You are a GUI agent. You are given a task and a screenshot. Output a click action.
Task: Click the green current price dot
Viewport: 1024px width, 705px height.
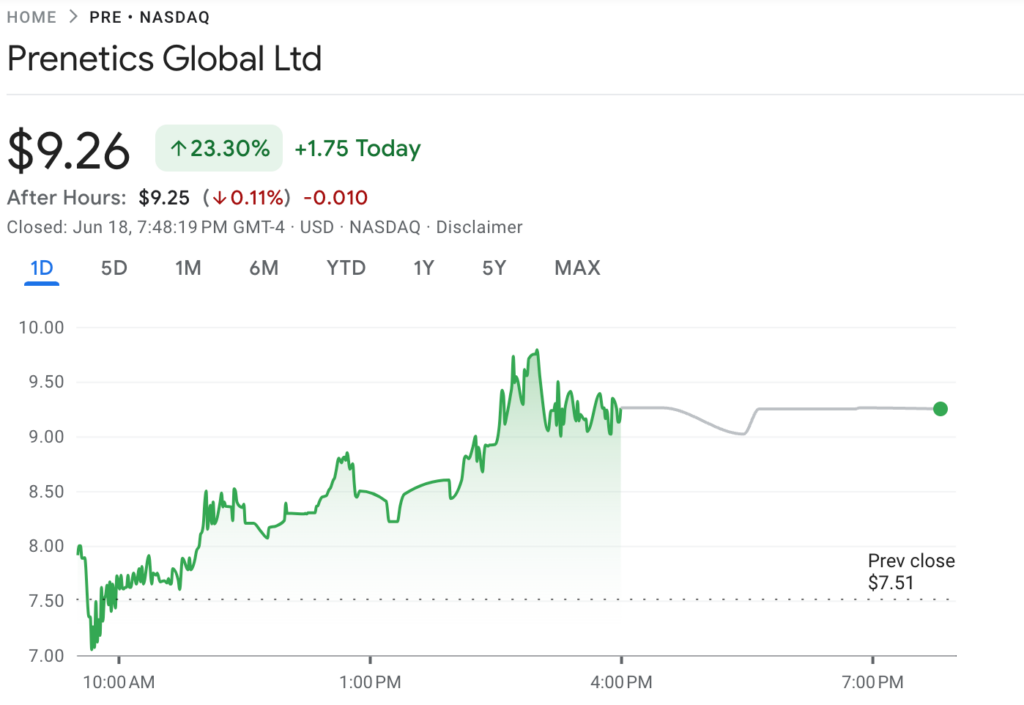point(940,408)
